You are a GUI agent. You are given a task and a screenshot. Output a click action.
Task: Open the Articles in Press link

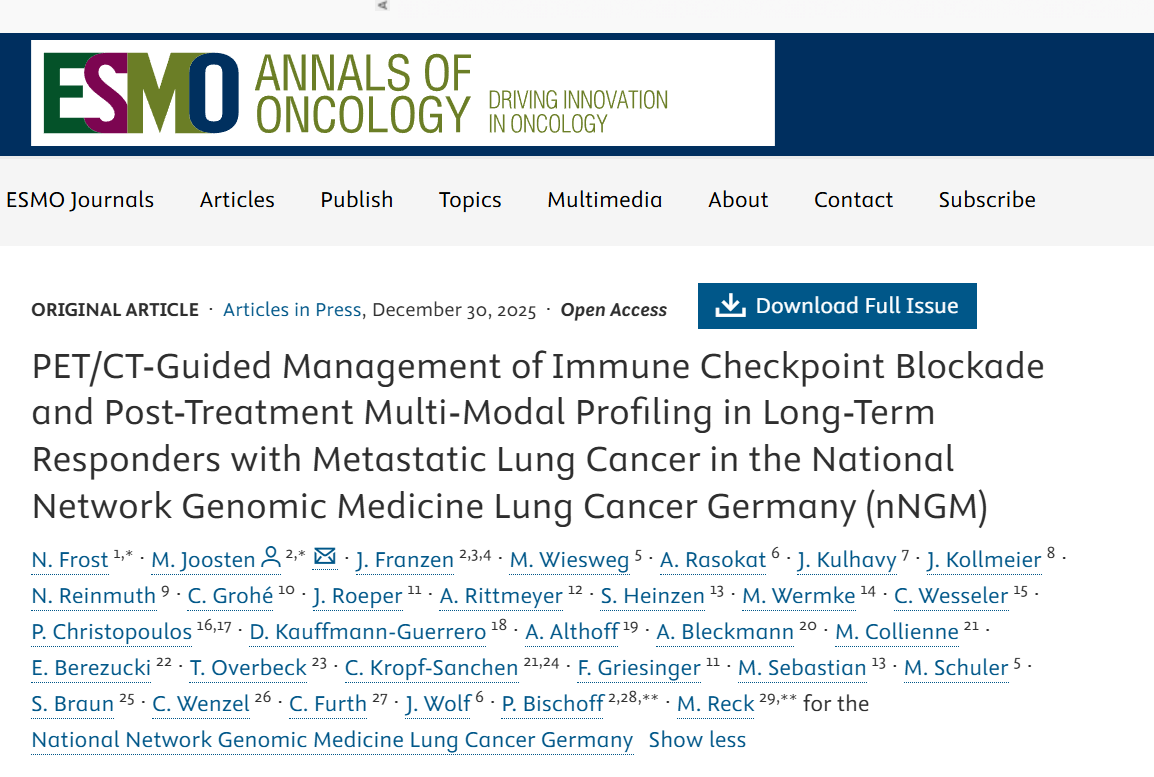coord(292,310)
